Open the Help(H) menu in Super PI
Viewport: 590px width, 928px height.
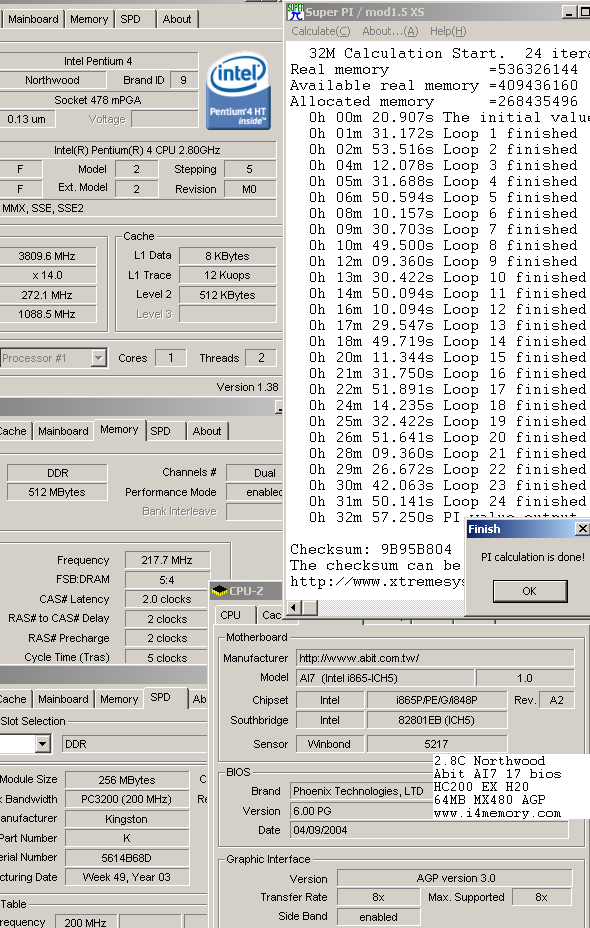(448, 31)
